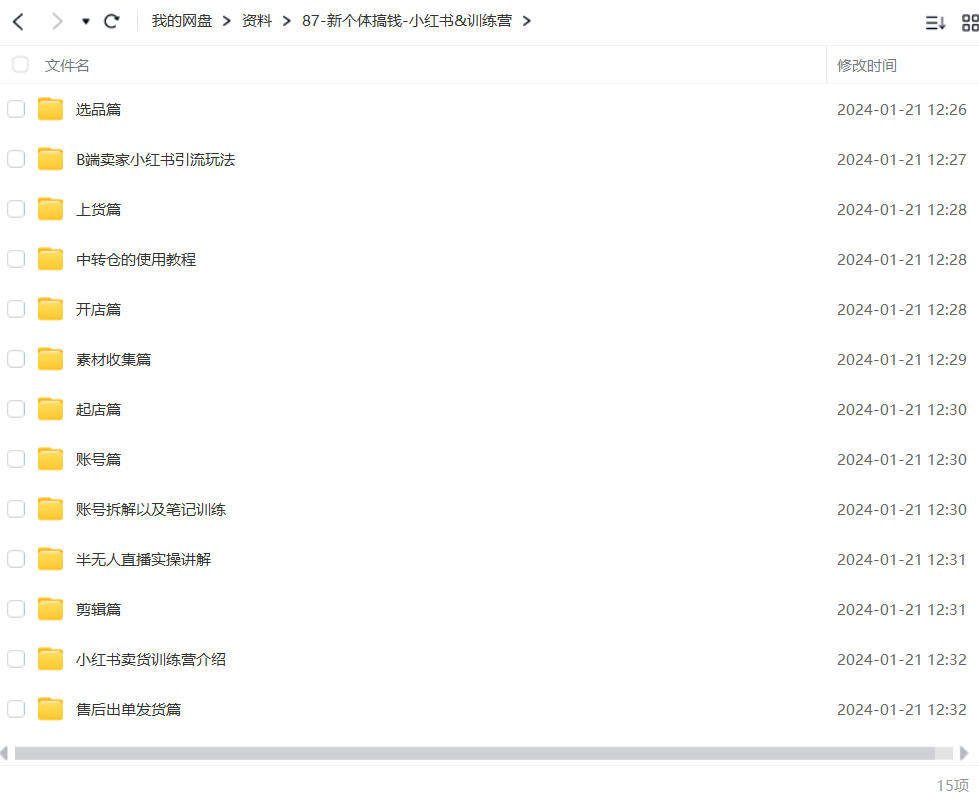Image resolution: width=979 pixels, height=801 pixels.
Task: Check the box for 选品篇
Action: click(x=16, y=109)
